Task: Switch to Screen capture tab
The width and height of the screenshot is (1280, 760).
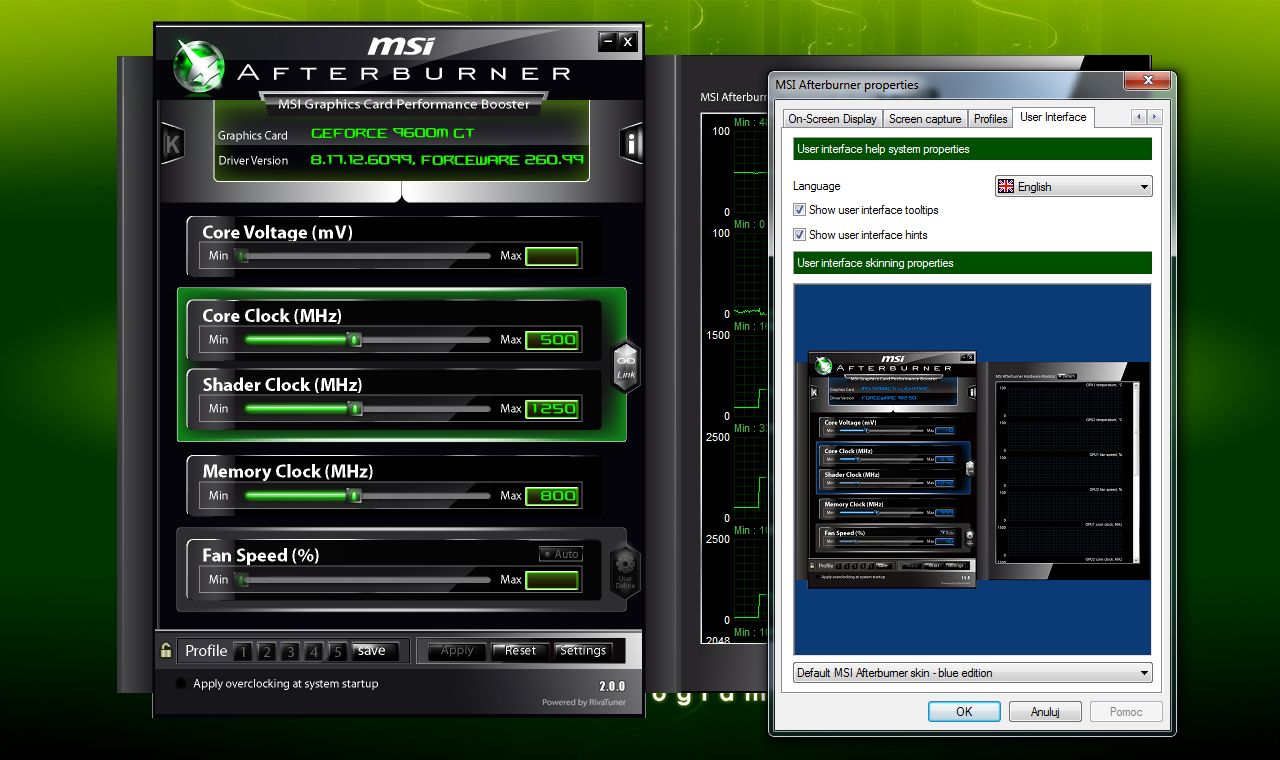Action: 925,119
